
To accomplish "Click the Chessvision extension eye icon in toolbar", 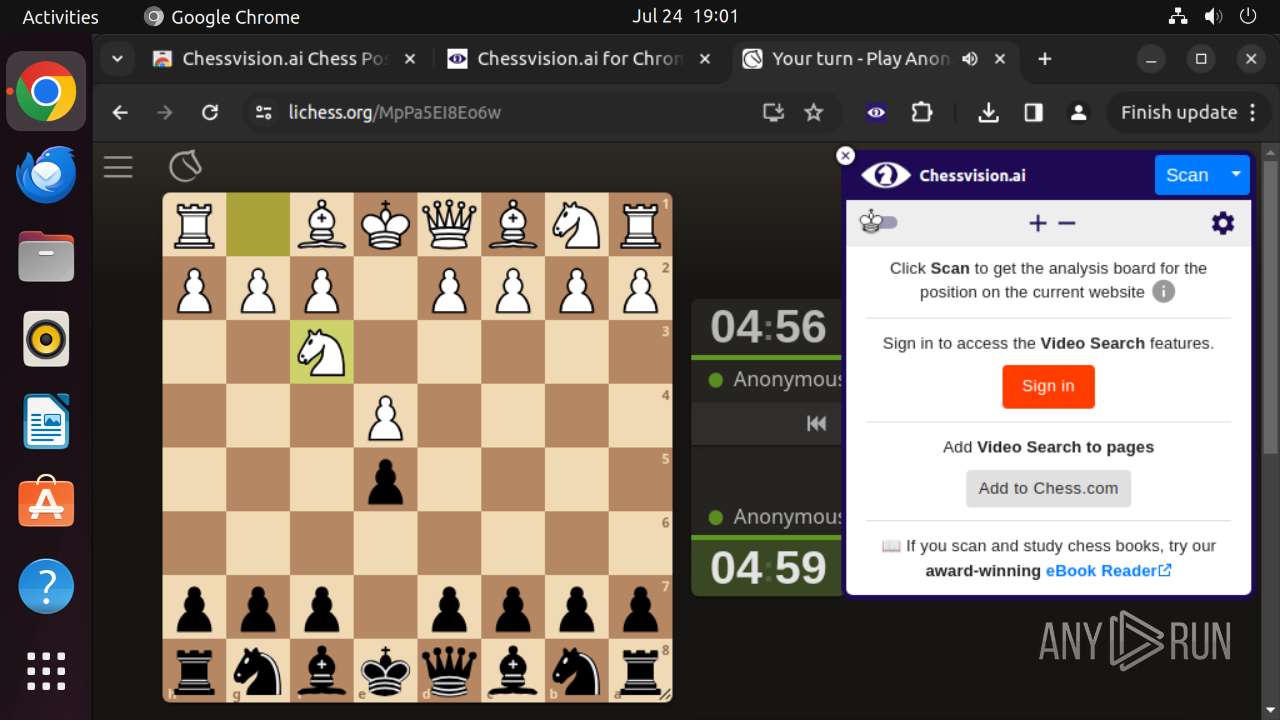I will [x=876, y=113].
